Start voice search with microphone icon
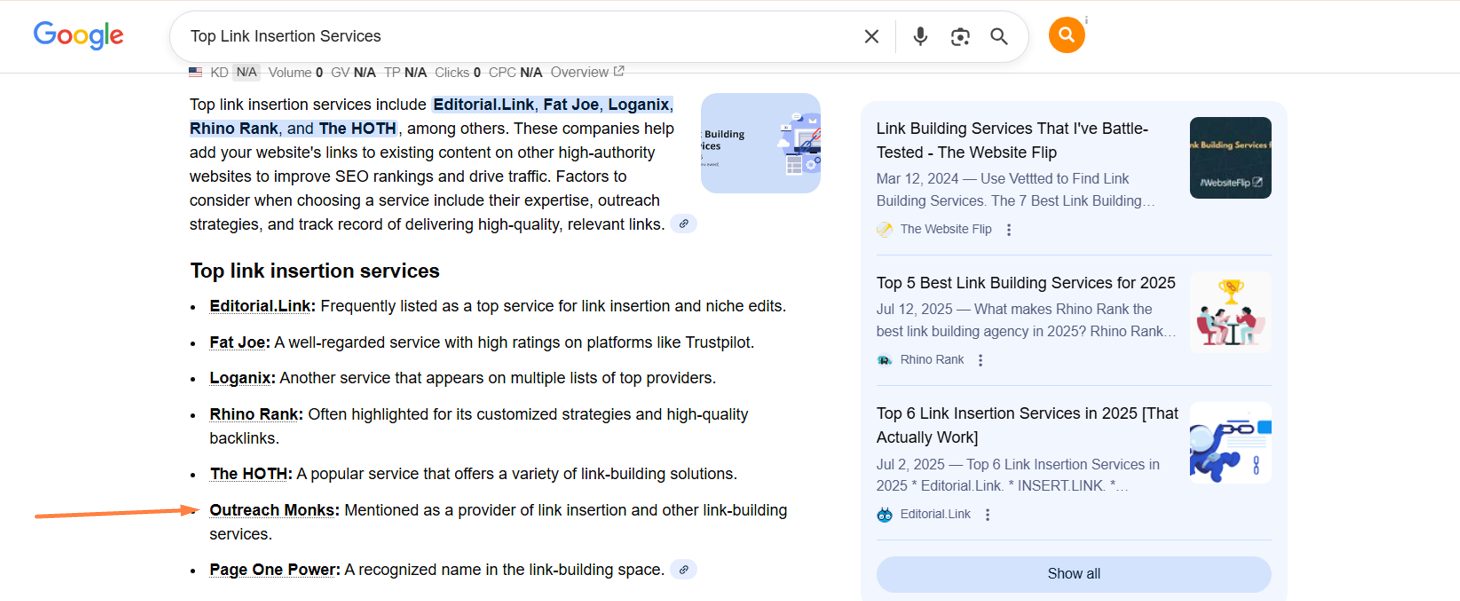The height and width of the screenshot is (601, 1460). (x=920, y=37)
